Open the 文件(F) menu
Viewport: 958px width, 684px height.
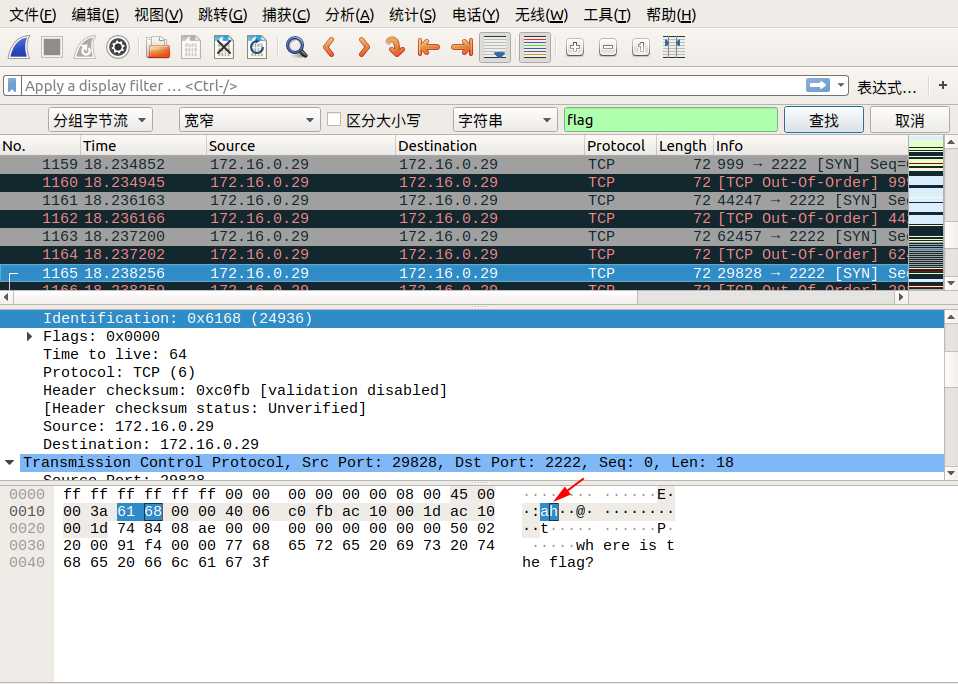[x=32, y=15]
